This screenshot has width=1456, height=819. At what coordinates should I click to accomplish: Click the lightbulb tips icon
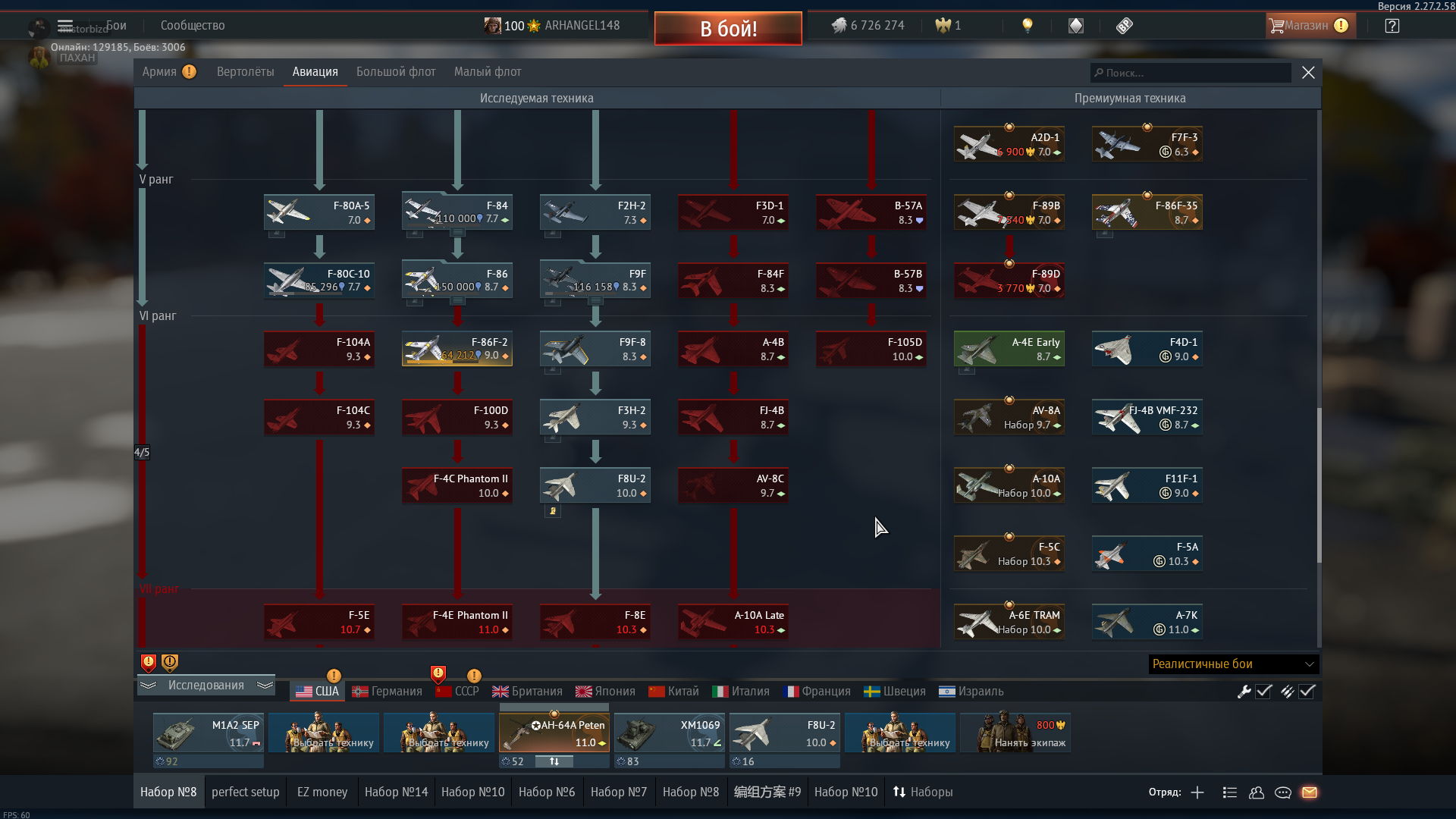pyautogui.click(x=1028, y=25)
